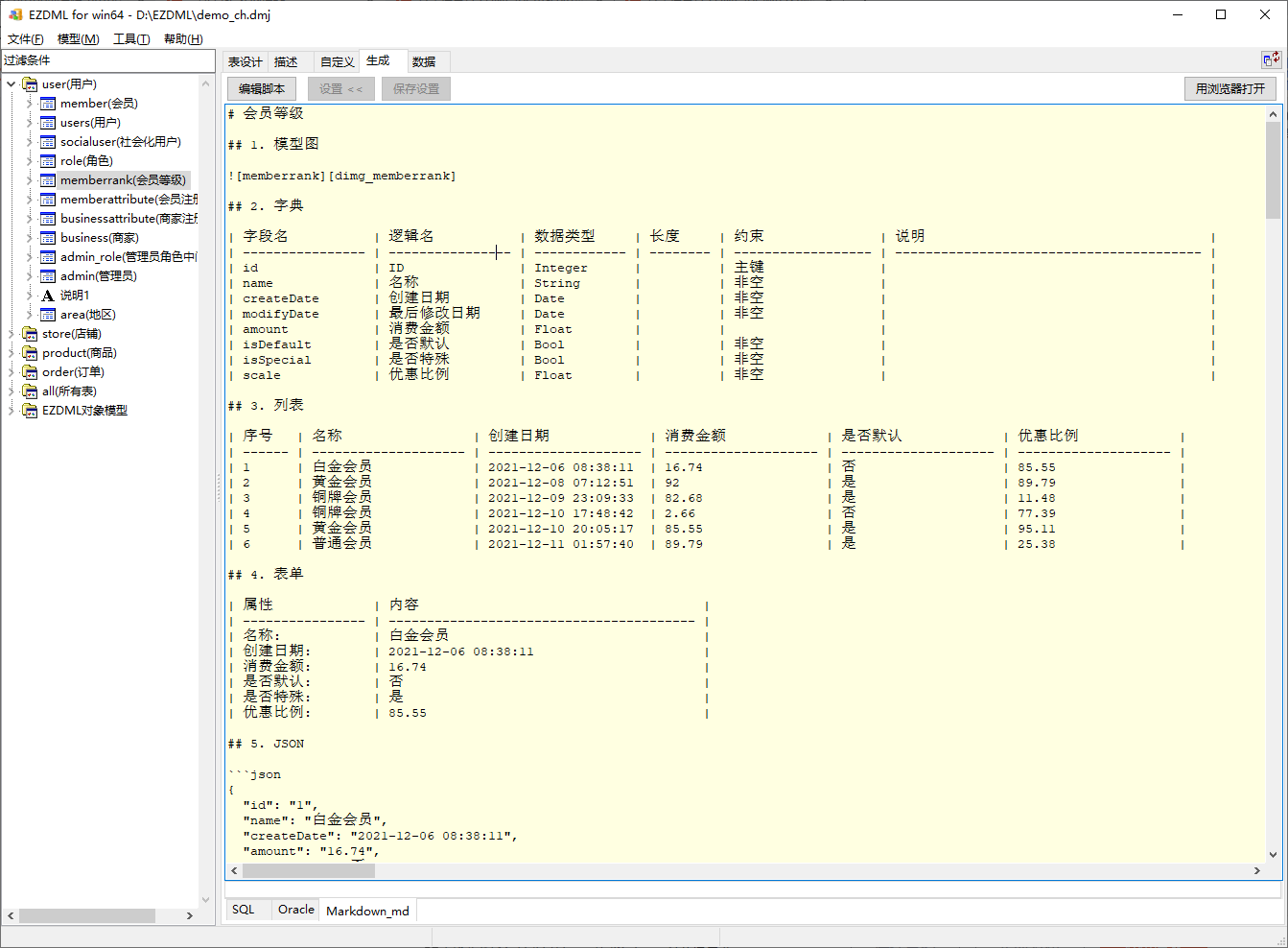
Task: Expand the product(商品) tree node
Action: 12,353
